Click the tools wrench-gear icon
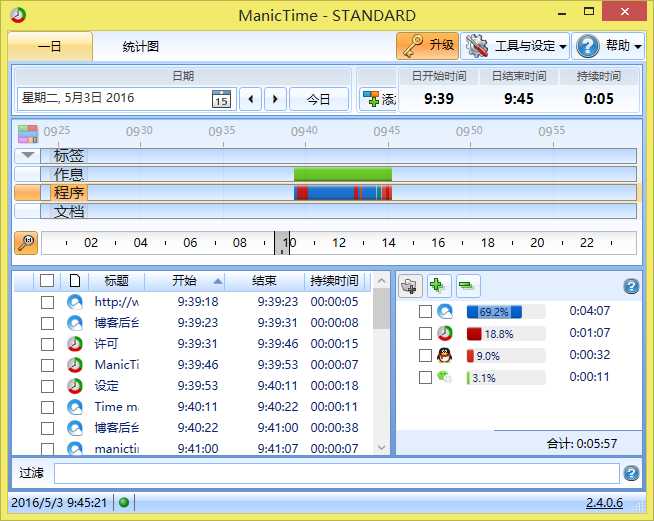 [x=477, y=46]
